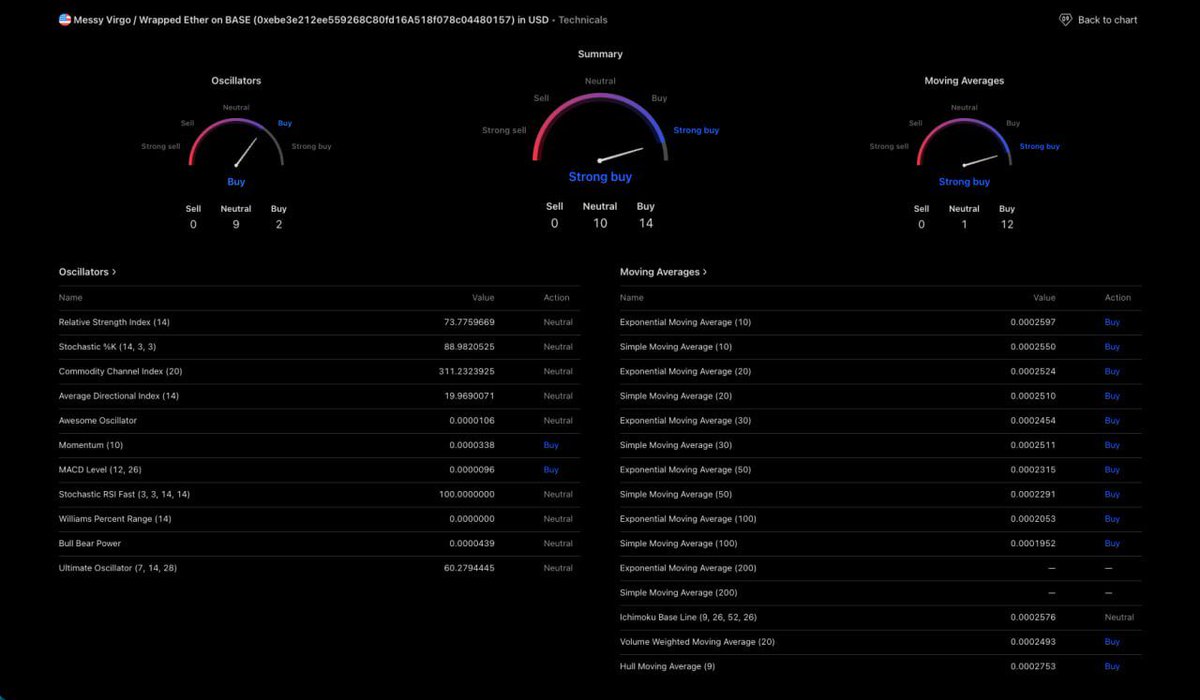Image resolution: width=1200 pixels, height=700 pixels.
Task: Click the Hull MA value 0.0002753
Action: (1033, 666)
